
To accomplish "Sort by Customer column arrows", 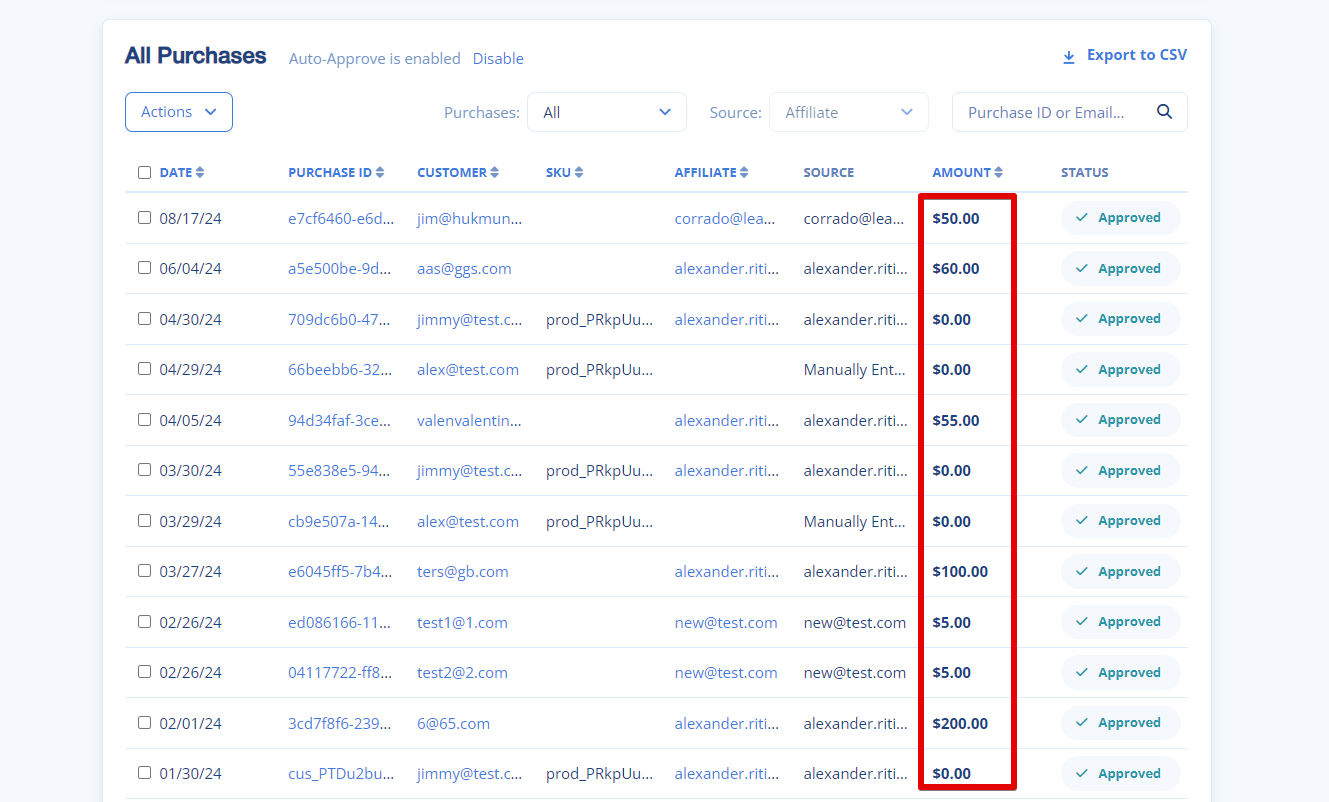I will pos(495,172).
